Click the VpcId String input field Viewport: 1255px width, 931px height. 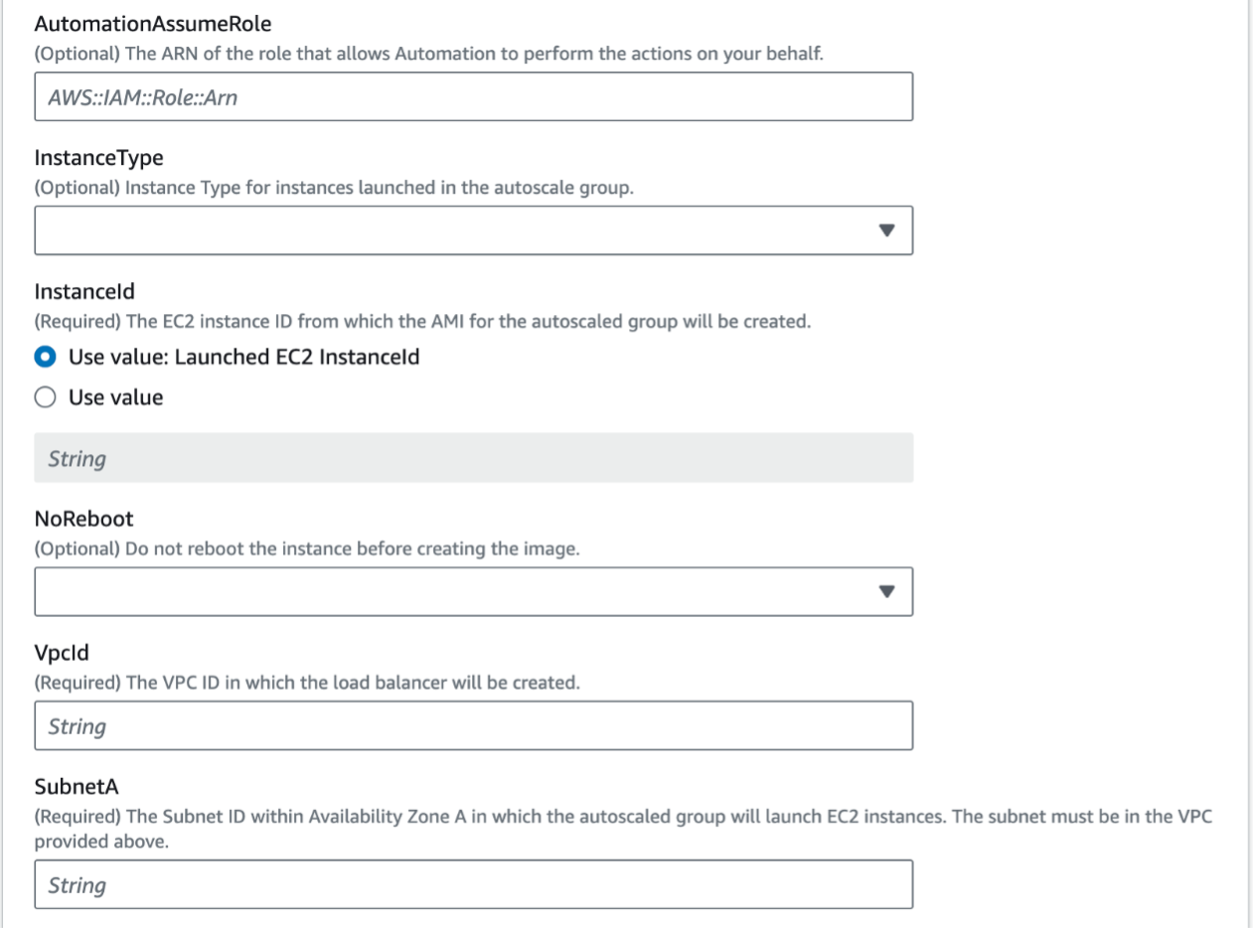pos(473,726)
